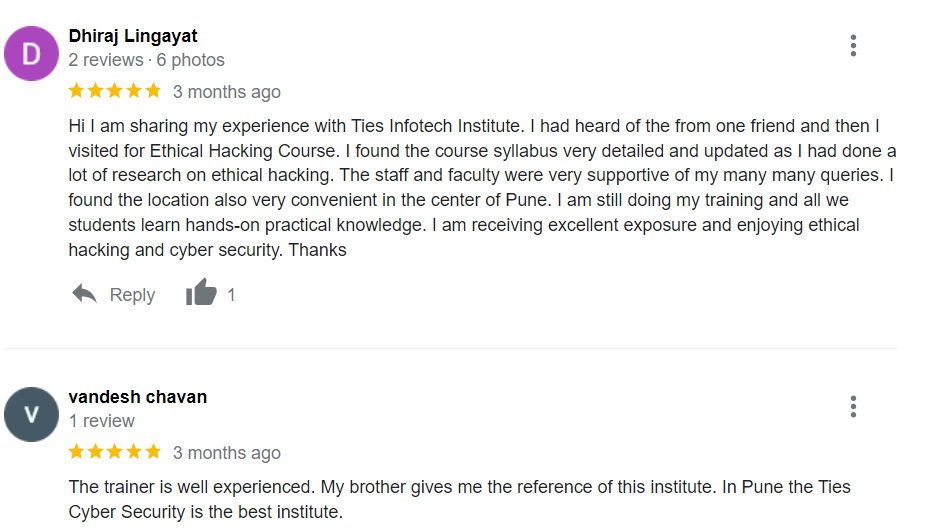Open vandesh chavan's profile name link
The width and height of the screenshot is (925, 528).
138,397
